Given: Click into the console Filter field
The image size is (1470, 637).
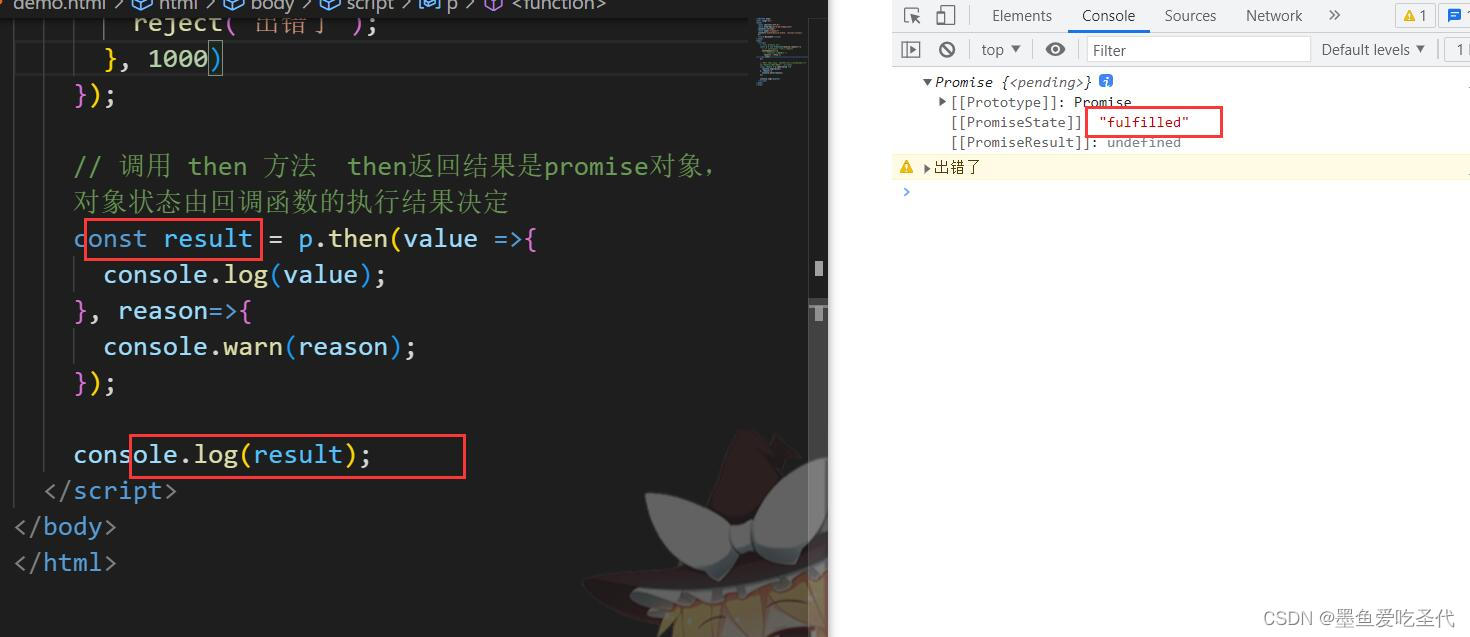Looking at the screenshot, I should [1197, 49].
